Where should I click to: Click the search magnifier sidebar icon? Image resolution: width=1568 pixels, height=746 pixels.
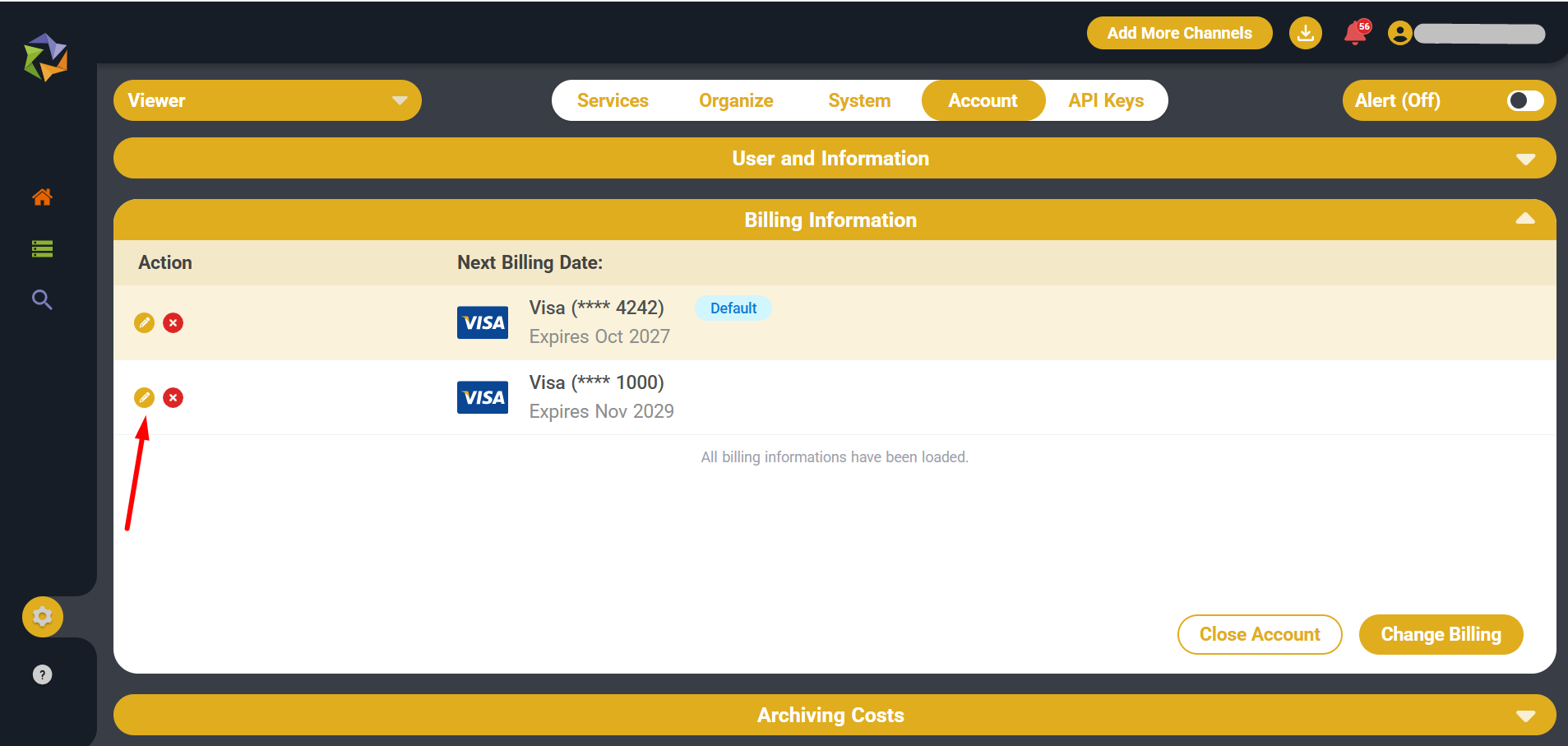[x=42, y=299]
